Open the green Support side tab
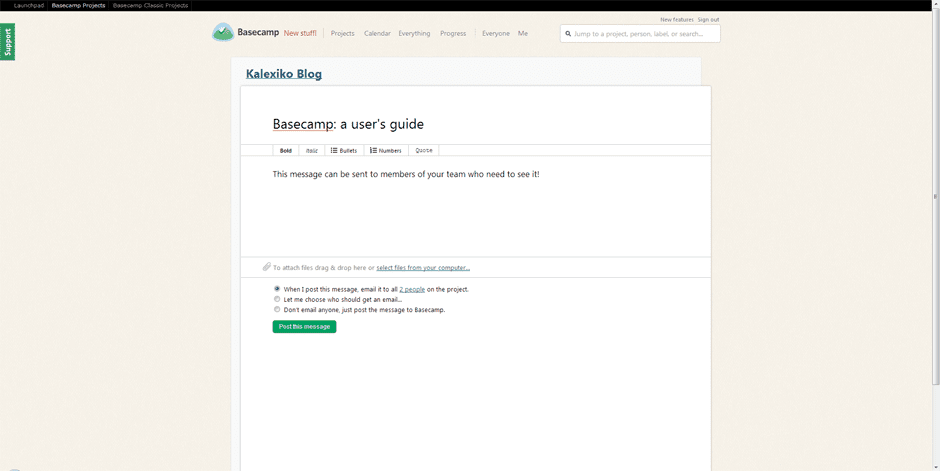 pyautogui.click(x=8, y=42)
